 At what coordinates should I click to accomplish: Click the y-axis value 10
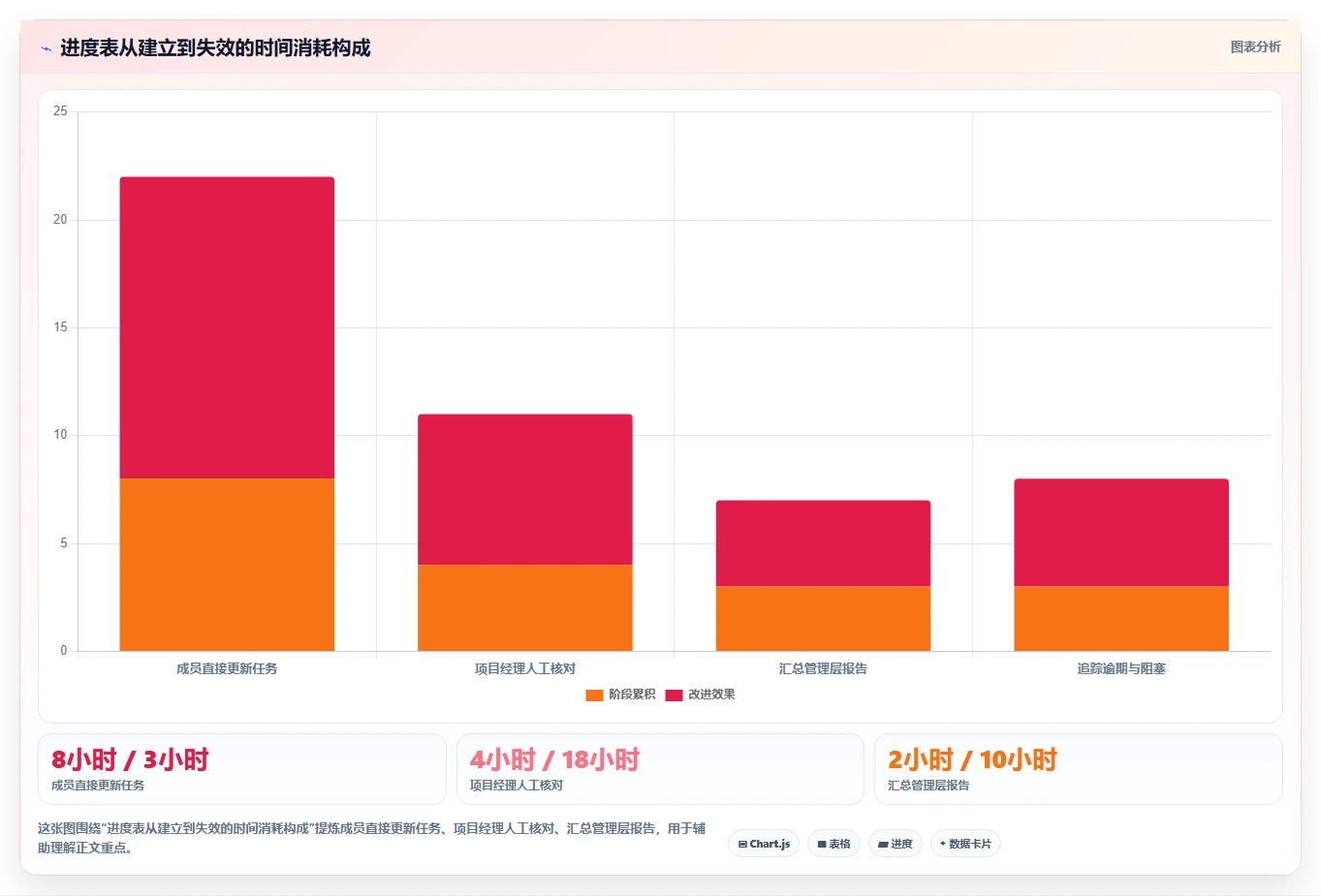[60, 435]
